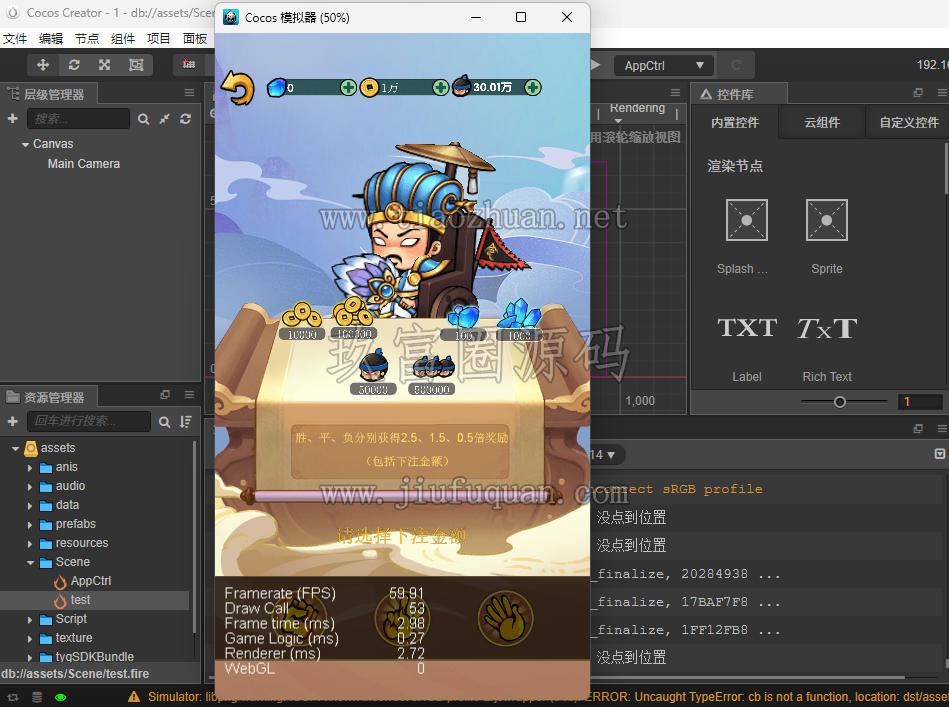Select the scale transform tool
This screenshot has width=949, height=707.
[x=105, y=65]
